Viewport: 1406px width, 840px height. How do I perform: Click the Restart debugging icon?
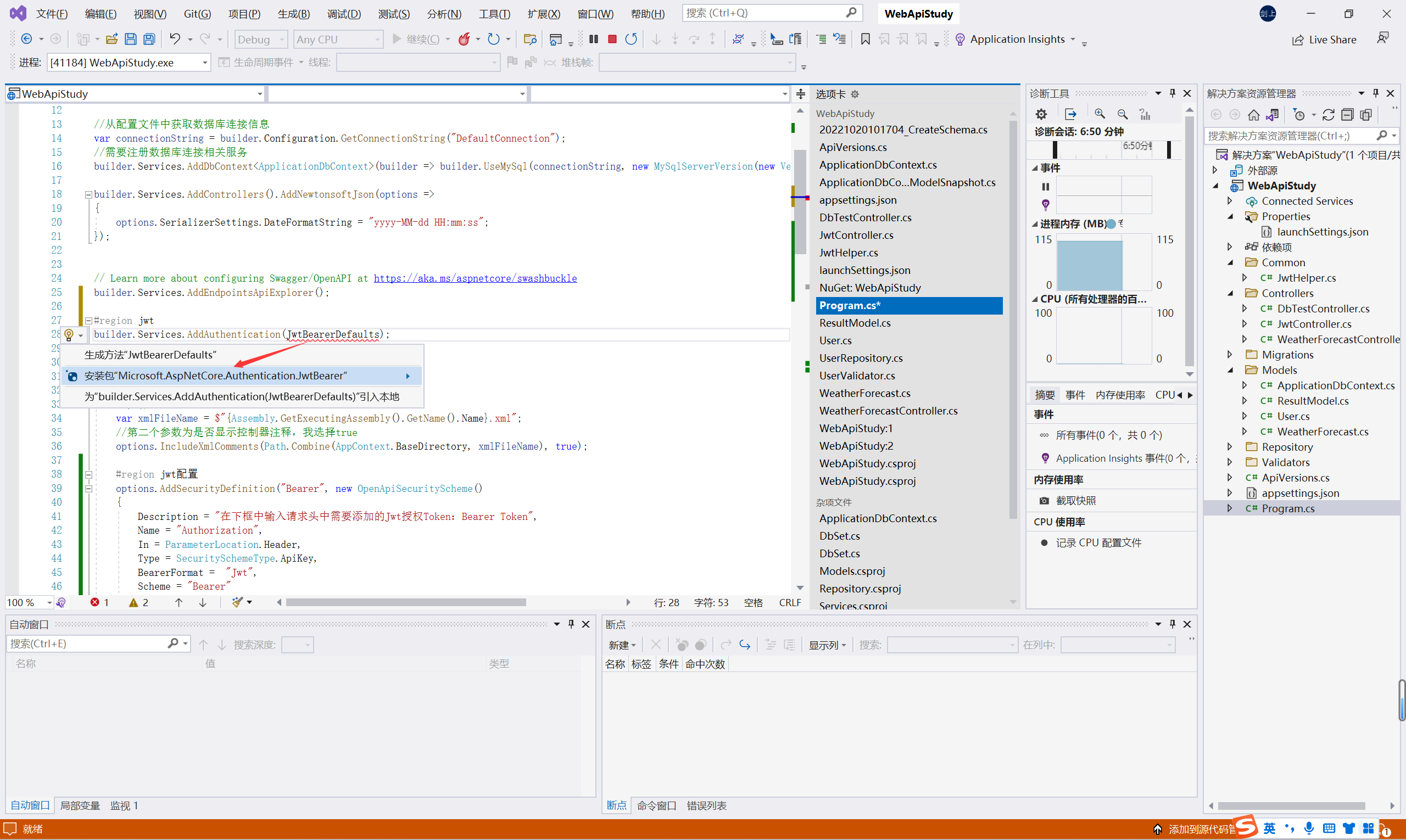(x=631, y=39)
